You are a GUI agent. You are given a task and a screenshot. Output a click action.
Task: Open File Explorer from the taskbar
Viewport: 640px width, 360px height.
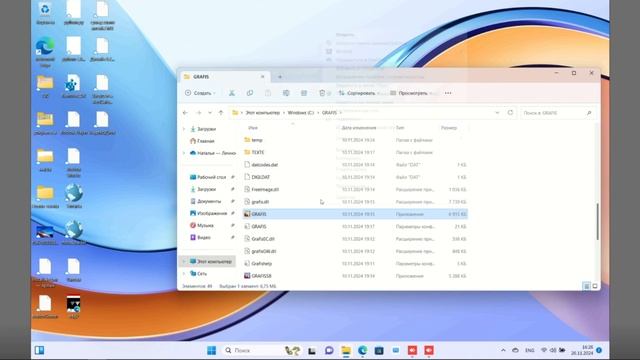(x=346, y=350)
